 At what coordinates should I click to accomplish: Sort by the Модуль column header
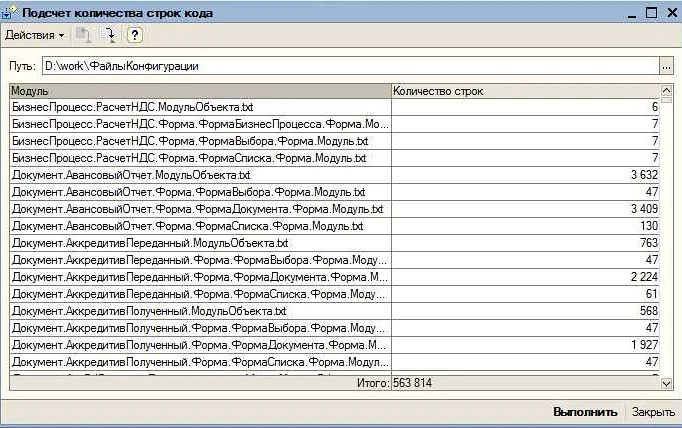(200, 91)
